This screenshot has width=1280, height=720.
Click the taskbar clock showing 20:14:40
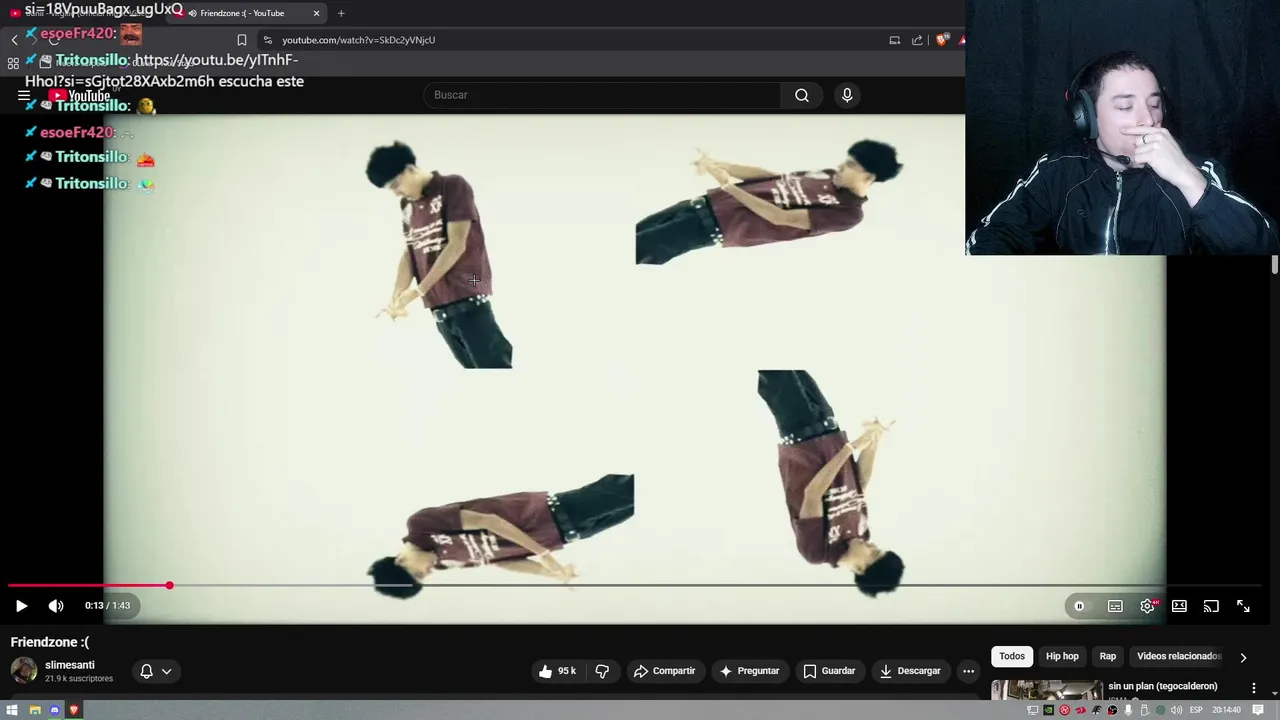pyautogui.click(x=1226, y=710)
